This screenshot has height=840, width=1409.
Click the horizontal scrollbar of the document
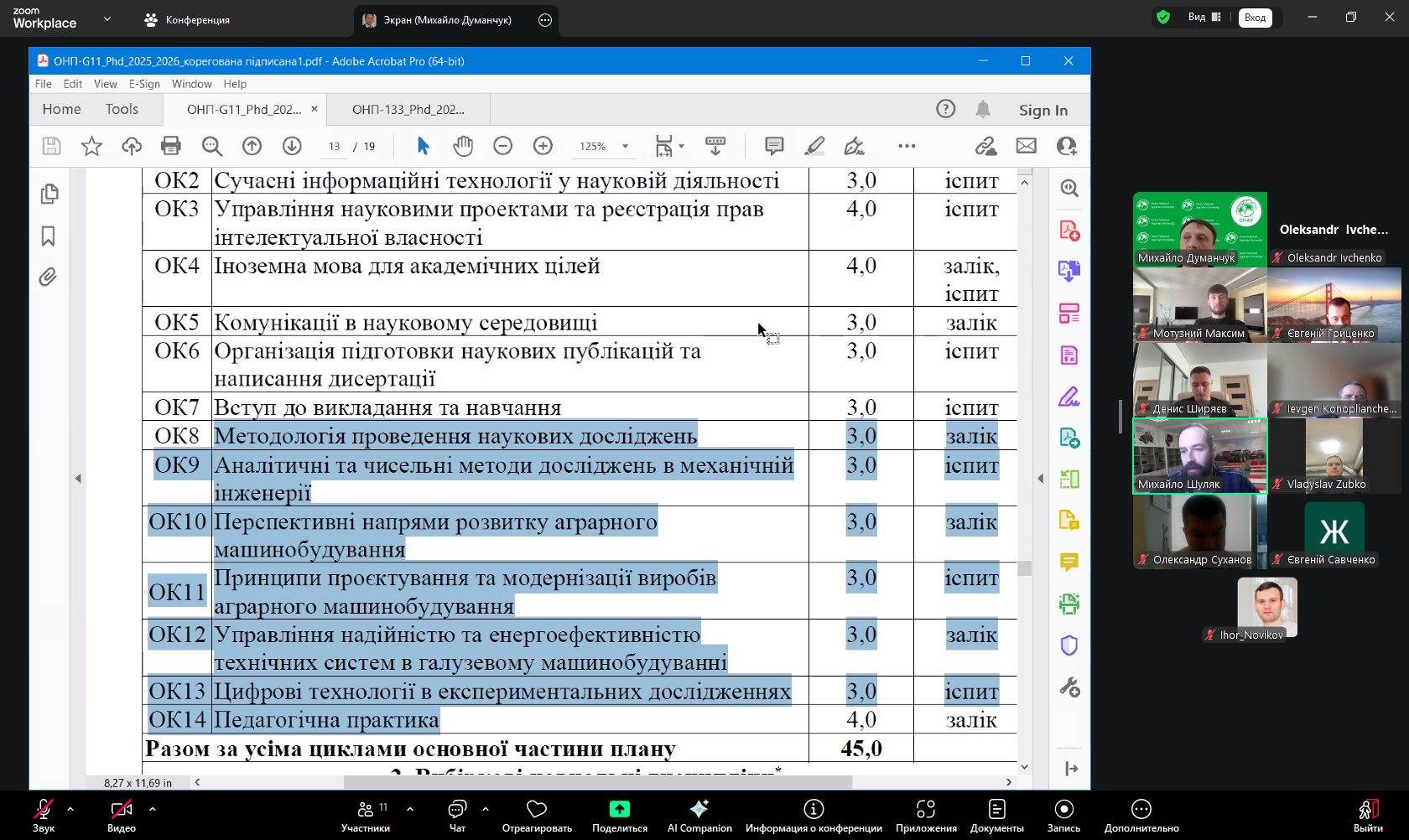597,782
